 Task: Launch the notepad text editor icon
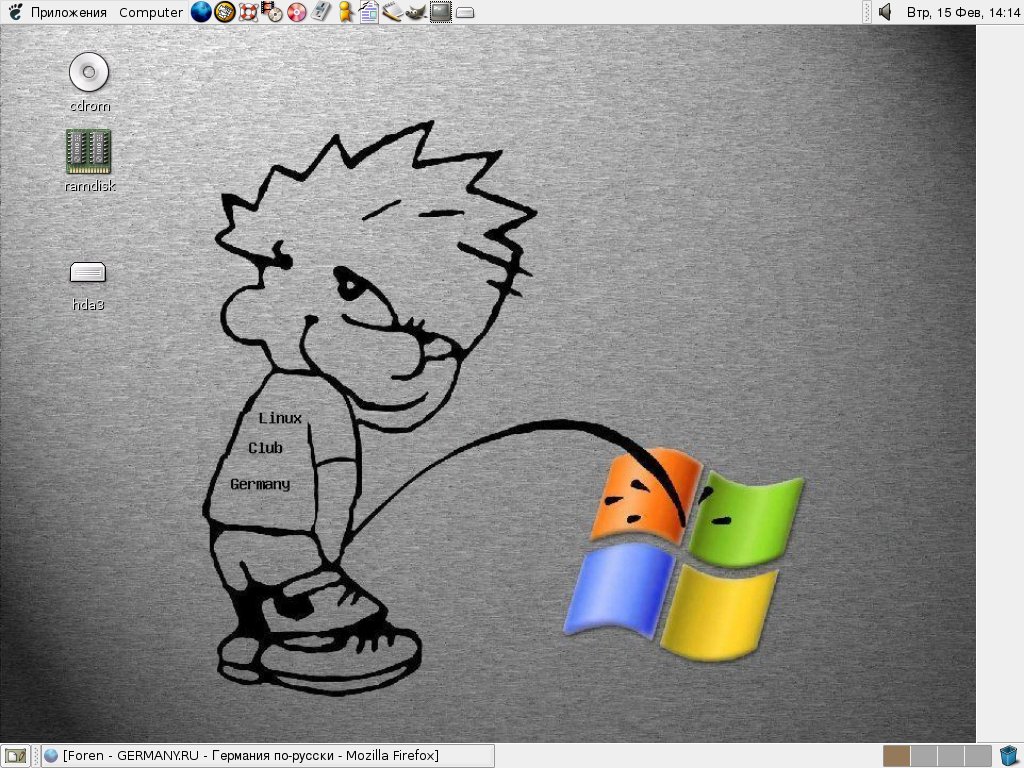pos(392,12)
